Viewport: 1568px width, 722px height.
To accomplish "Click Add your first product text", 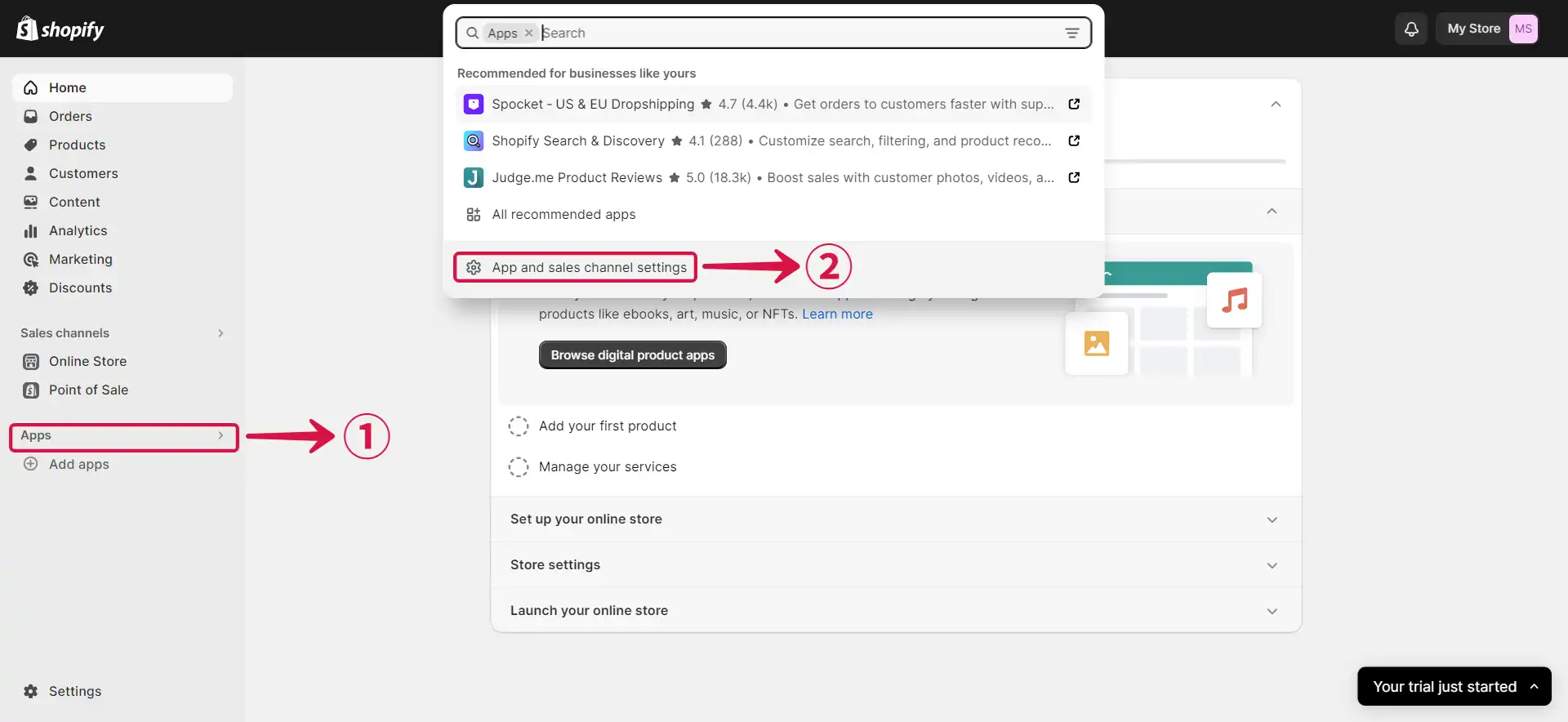I will click(x=608, y=426).
